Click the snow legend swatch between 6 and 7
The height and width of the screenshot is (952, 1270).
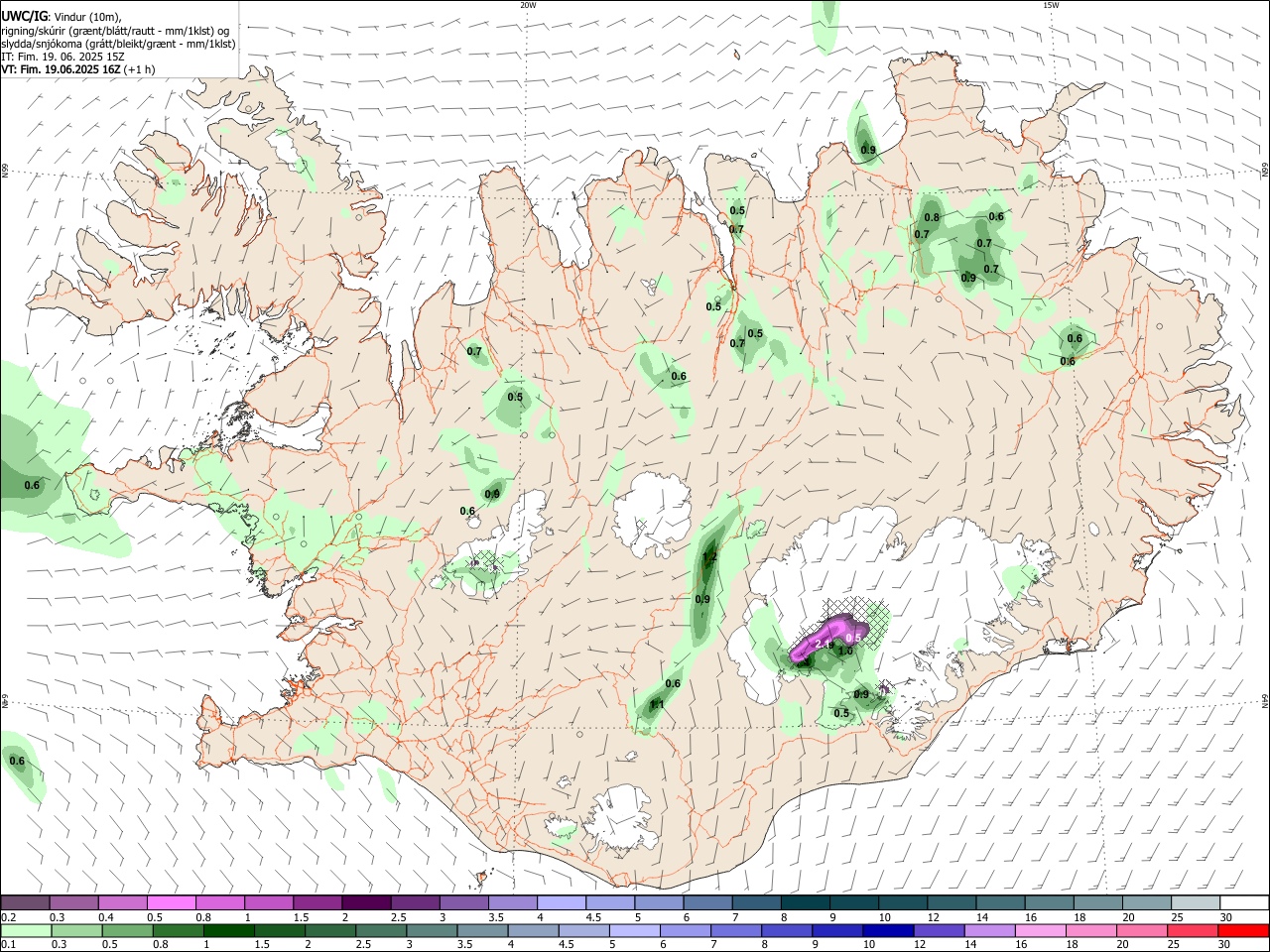click(x=708, y=902)
